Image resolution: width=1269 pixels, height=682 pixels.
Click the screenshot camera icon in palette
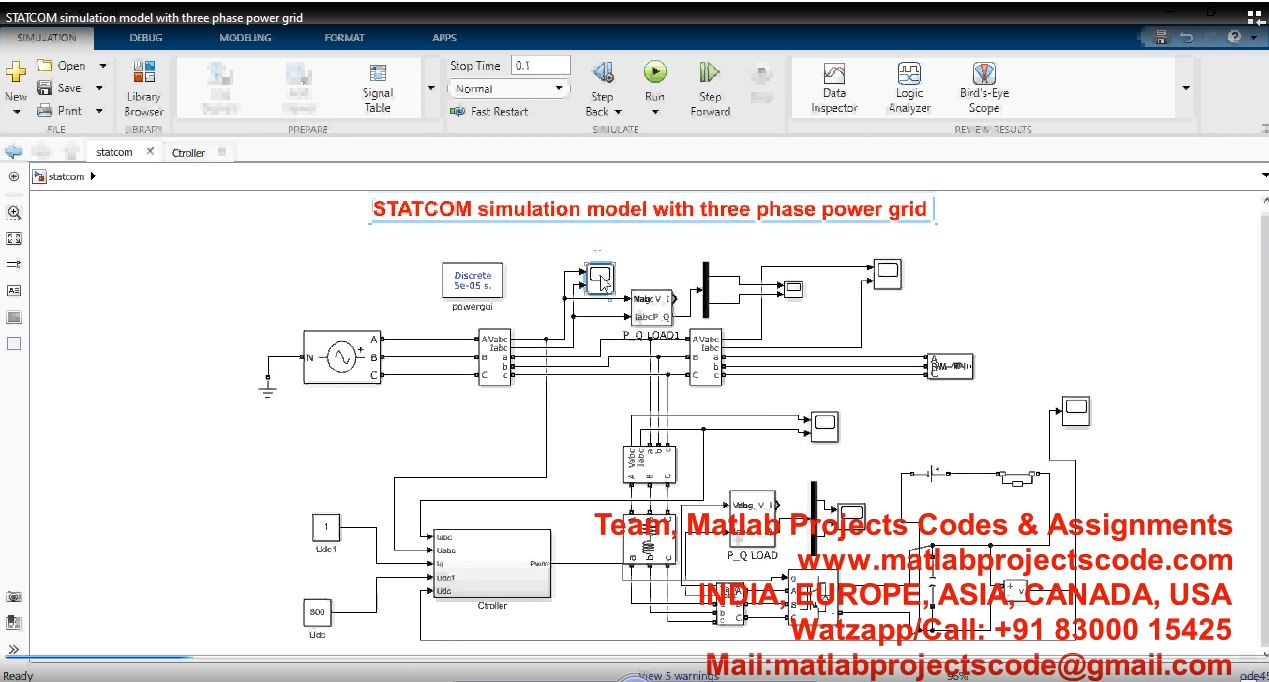(14, 597)
